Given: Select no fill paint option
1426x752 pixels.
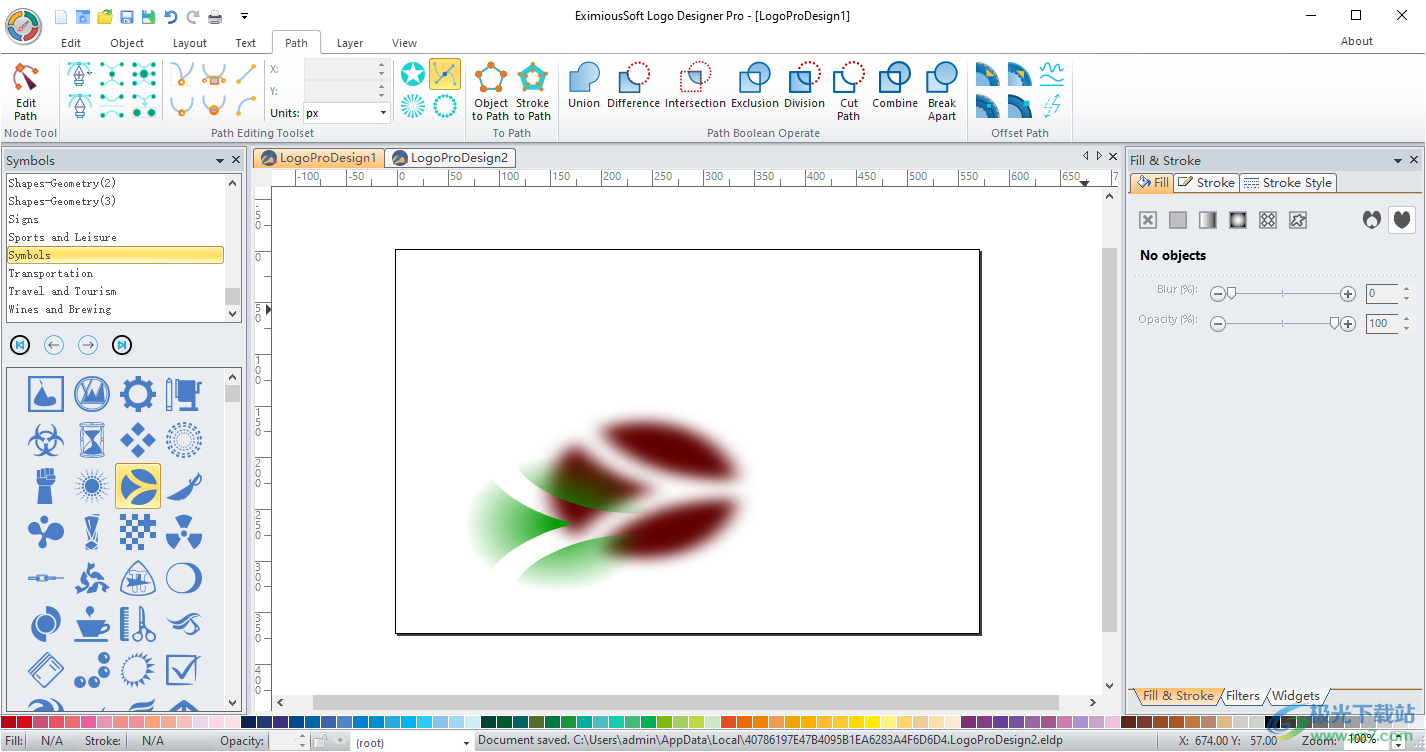Looking at the screenshot, I should pyautogui.click(x=1147, y=219).
